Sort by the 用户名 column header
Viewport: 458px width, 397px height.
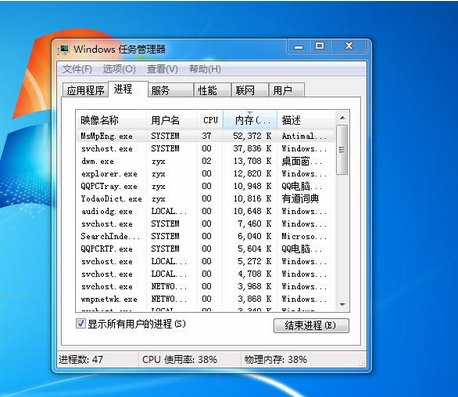pos(171,120)
